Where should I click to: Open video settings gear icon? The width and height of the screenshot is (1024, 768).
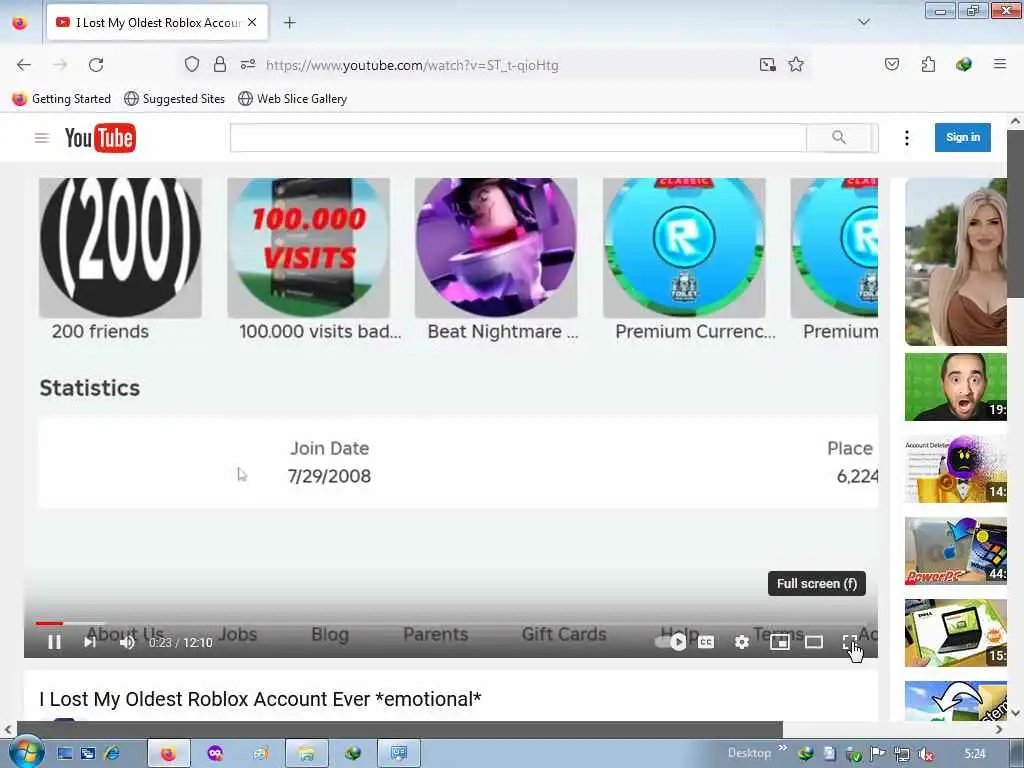741,643
